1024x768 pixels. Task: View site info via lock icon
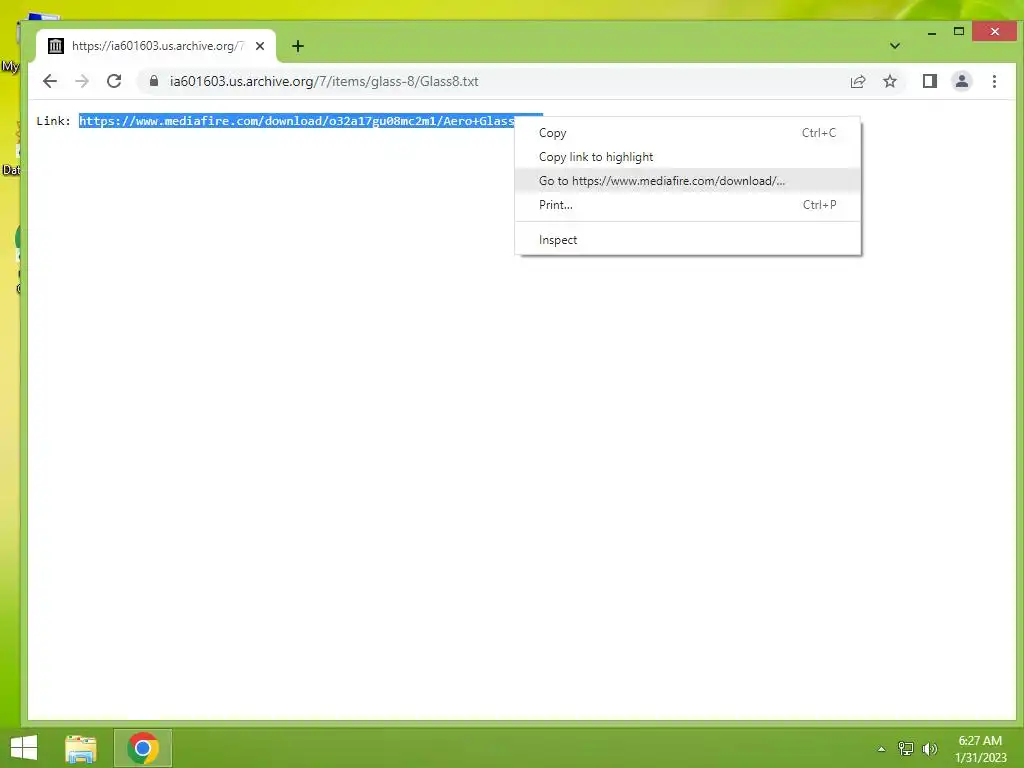pyautogui.click(x=154, y=81)
